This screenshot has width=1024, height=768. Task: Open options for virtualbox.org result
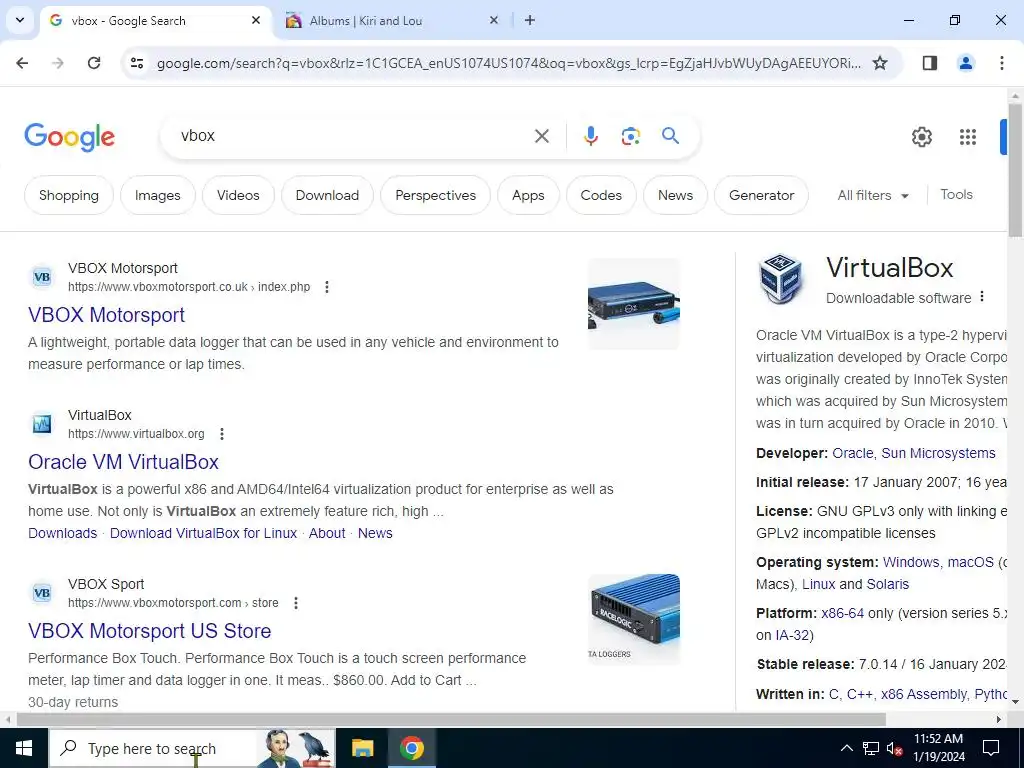[222, 434]
